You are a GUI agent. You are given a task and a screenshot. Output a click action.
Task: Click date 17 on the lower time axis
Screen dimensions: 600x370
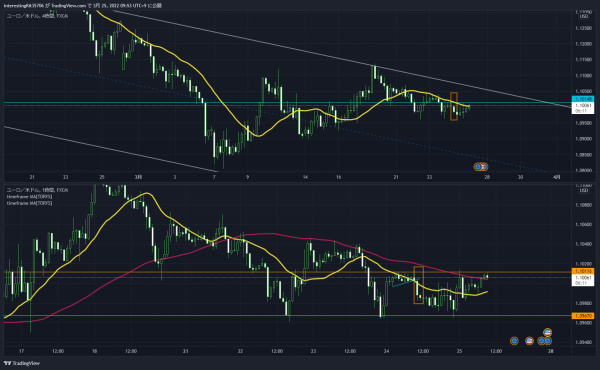pyautogui.click(x=22, y=351)
